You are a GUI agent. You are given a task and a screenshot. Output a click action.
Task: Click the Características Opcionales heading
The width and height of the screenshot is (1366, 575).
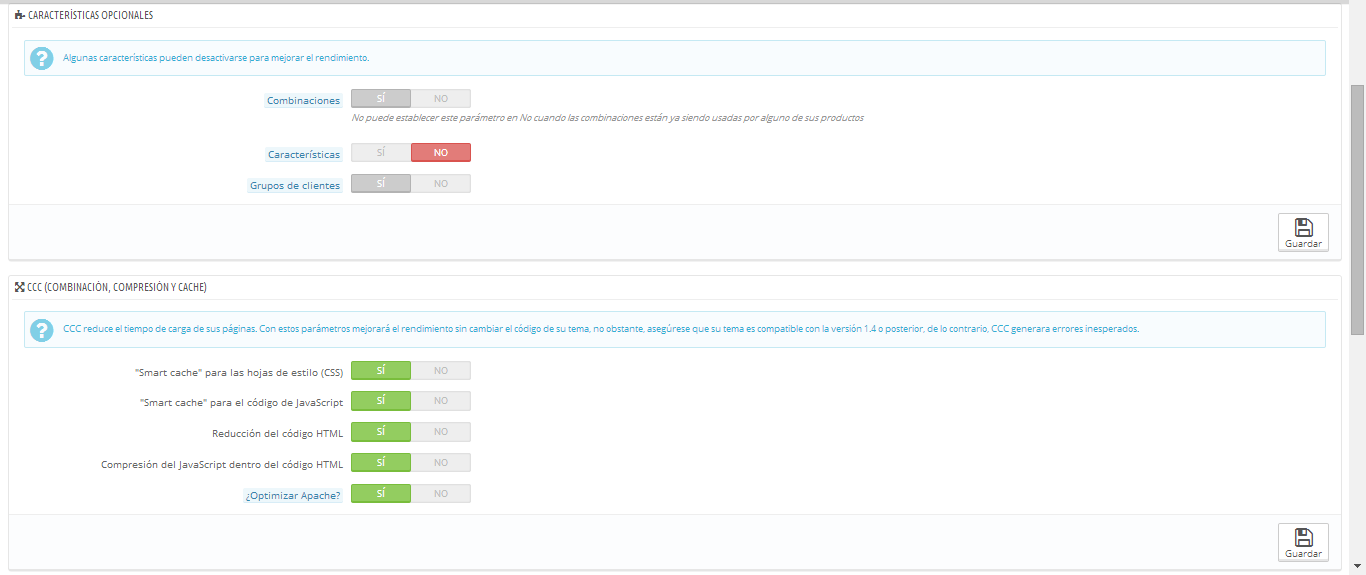(x=91, y=16)
